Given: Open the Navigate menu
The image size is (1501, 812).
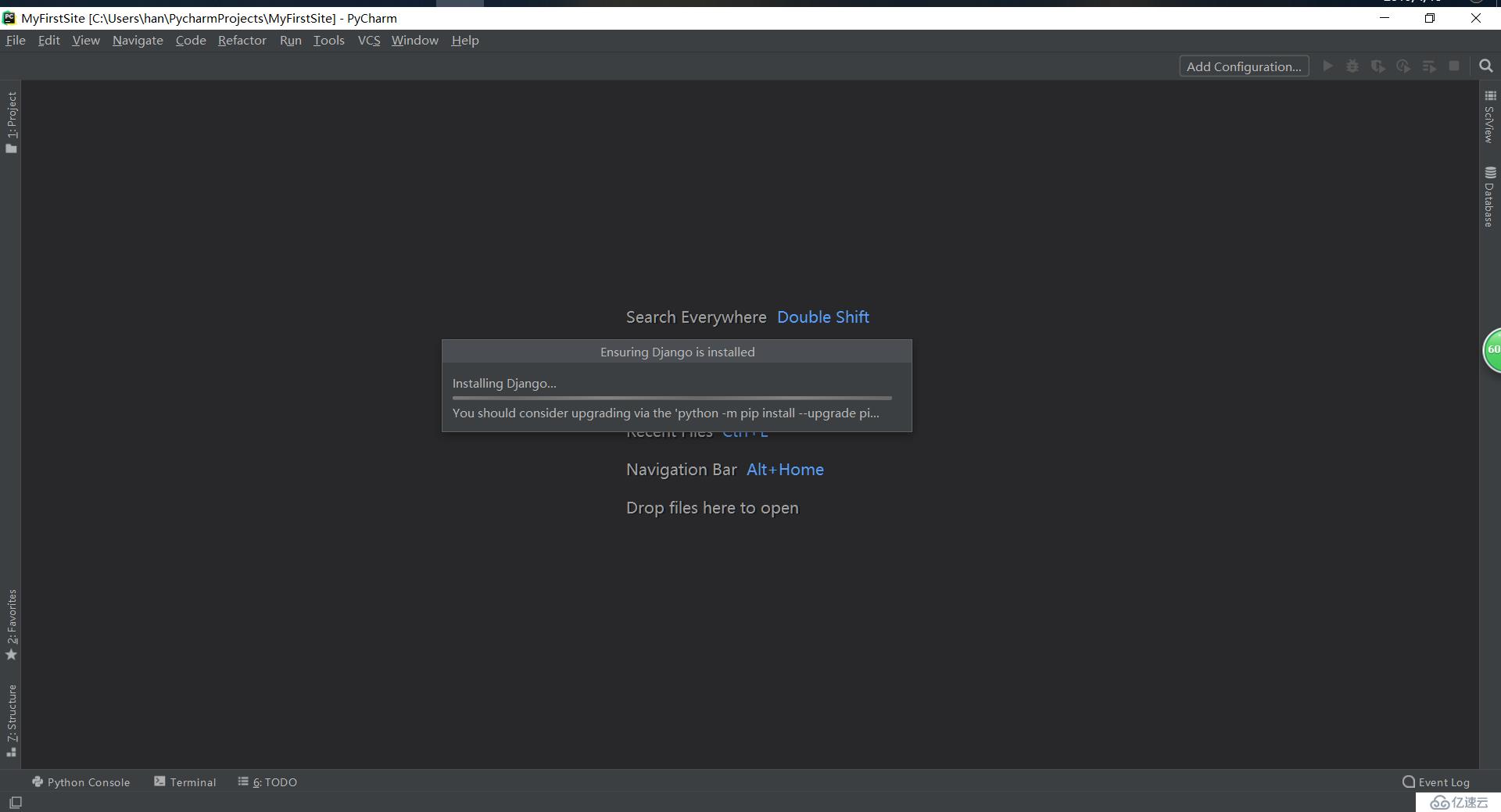Looking at the screenshot, I should click(x=138, y=41).
